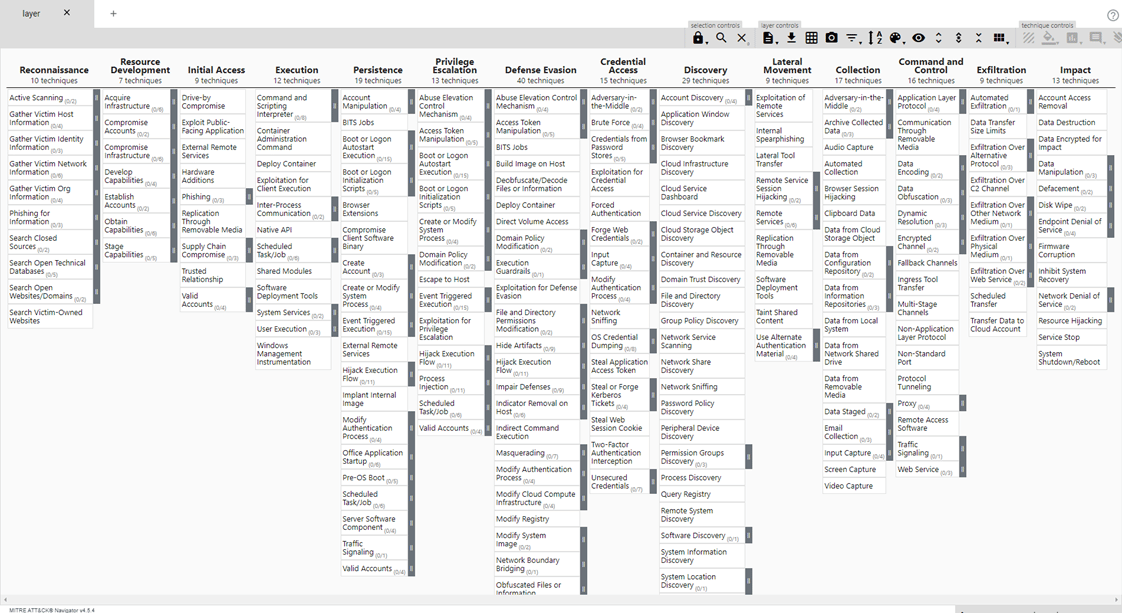Open the matrix layout dropdown

(1000, 38)
